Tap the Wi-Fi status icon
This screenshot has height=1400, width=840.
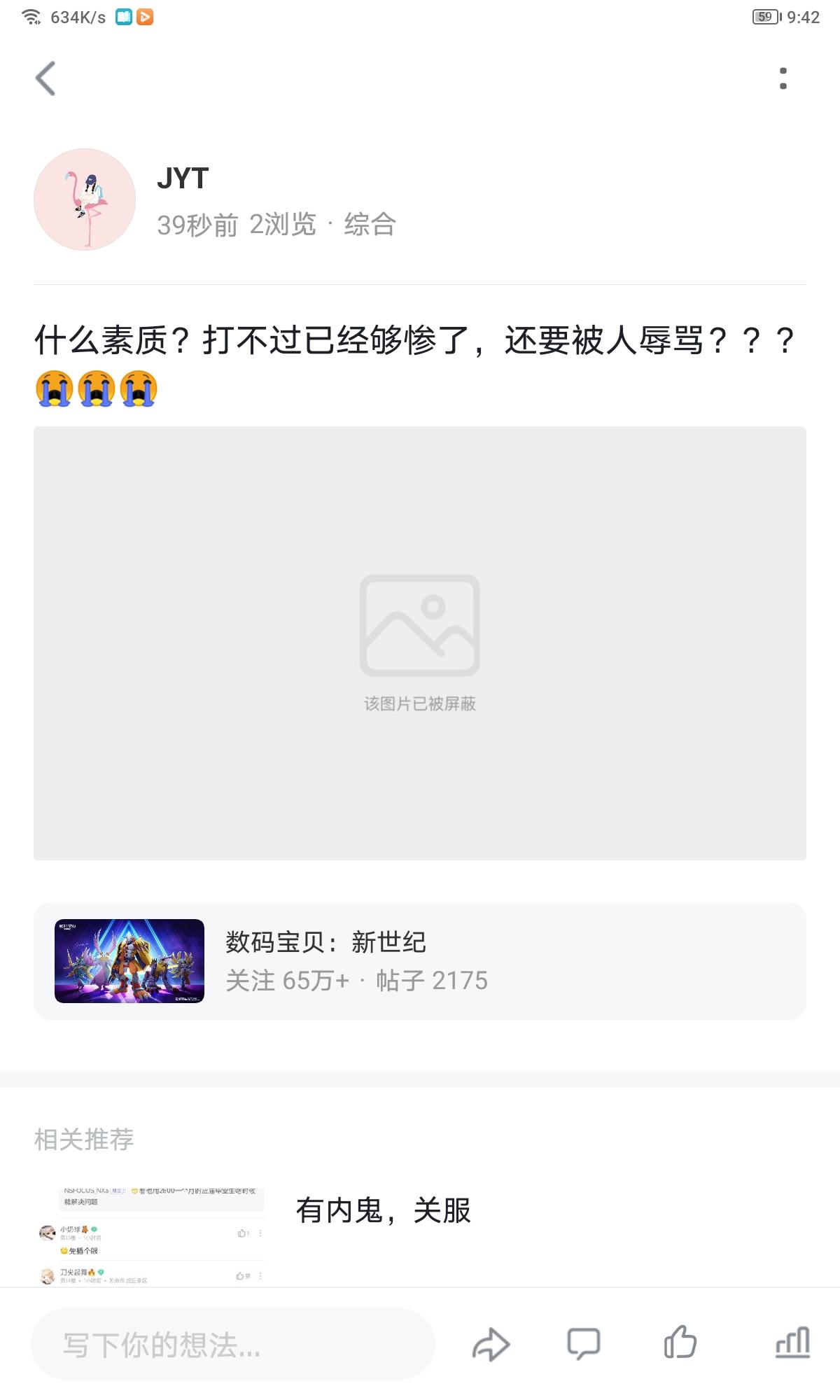[x=31, y=17]
